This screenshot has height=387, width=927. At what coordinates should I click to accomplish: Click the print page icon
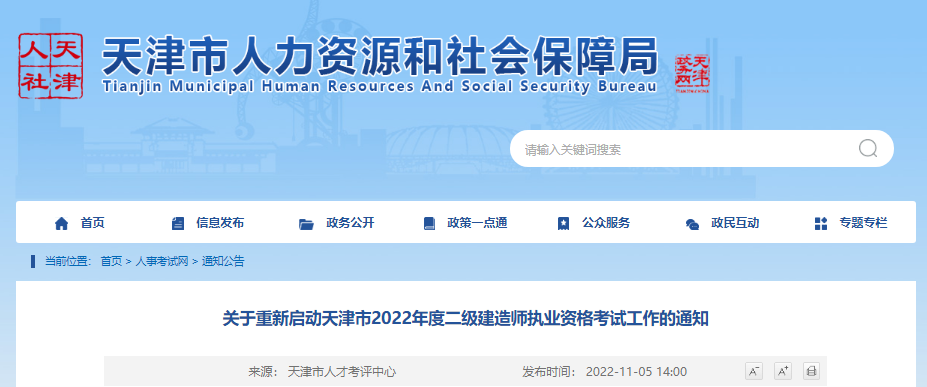point(812,372)
